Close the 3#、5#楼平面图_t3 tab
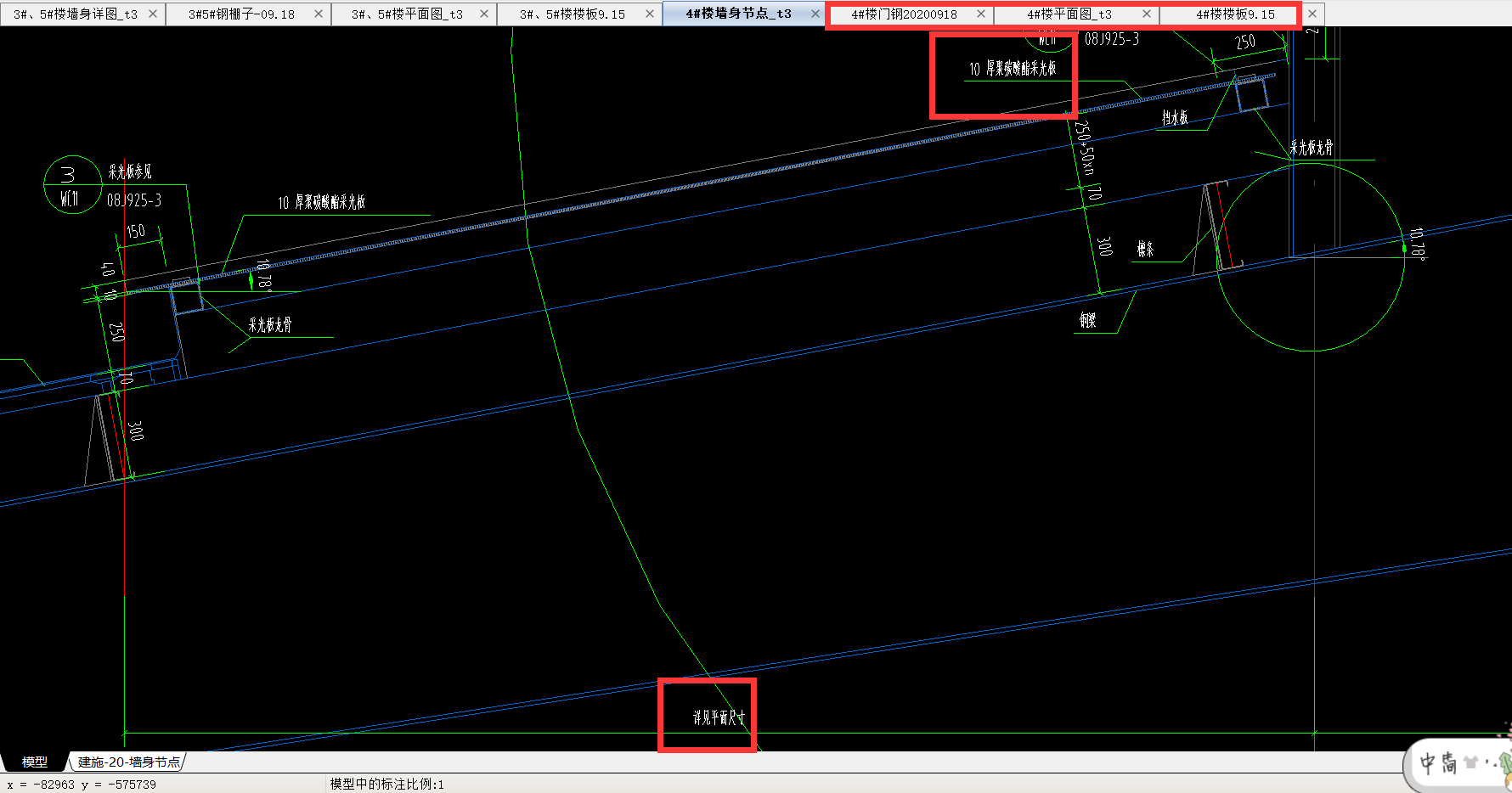This screenshot has height=793, width=1512. point(484,14)
